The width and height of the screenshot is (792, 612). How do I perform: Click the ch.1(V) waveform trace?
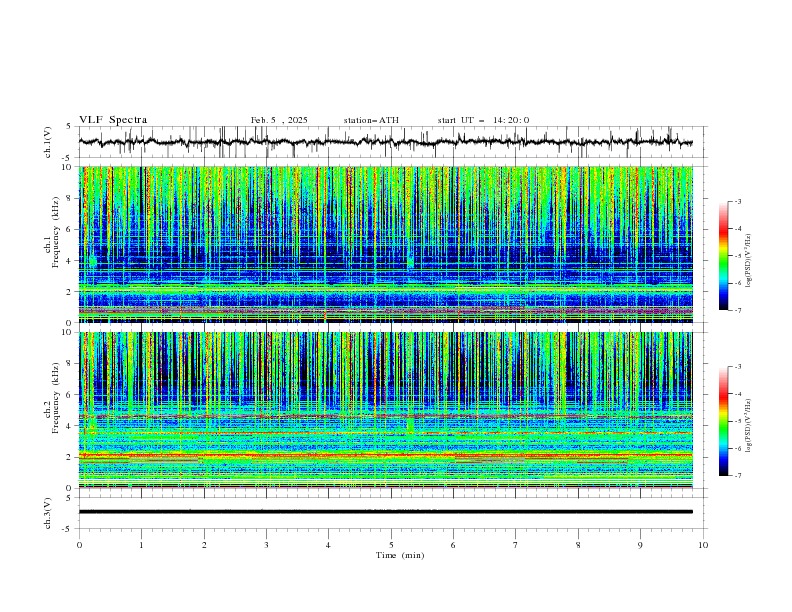click(x=386, y=142)
